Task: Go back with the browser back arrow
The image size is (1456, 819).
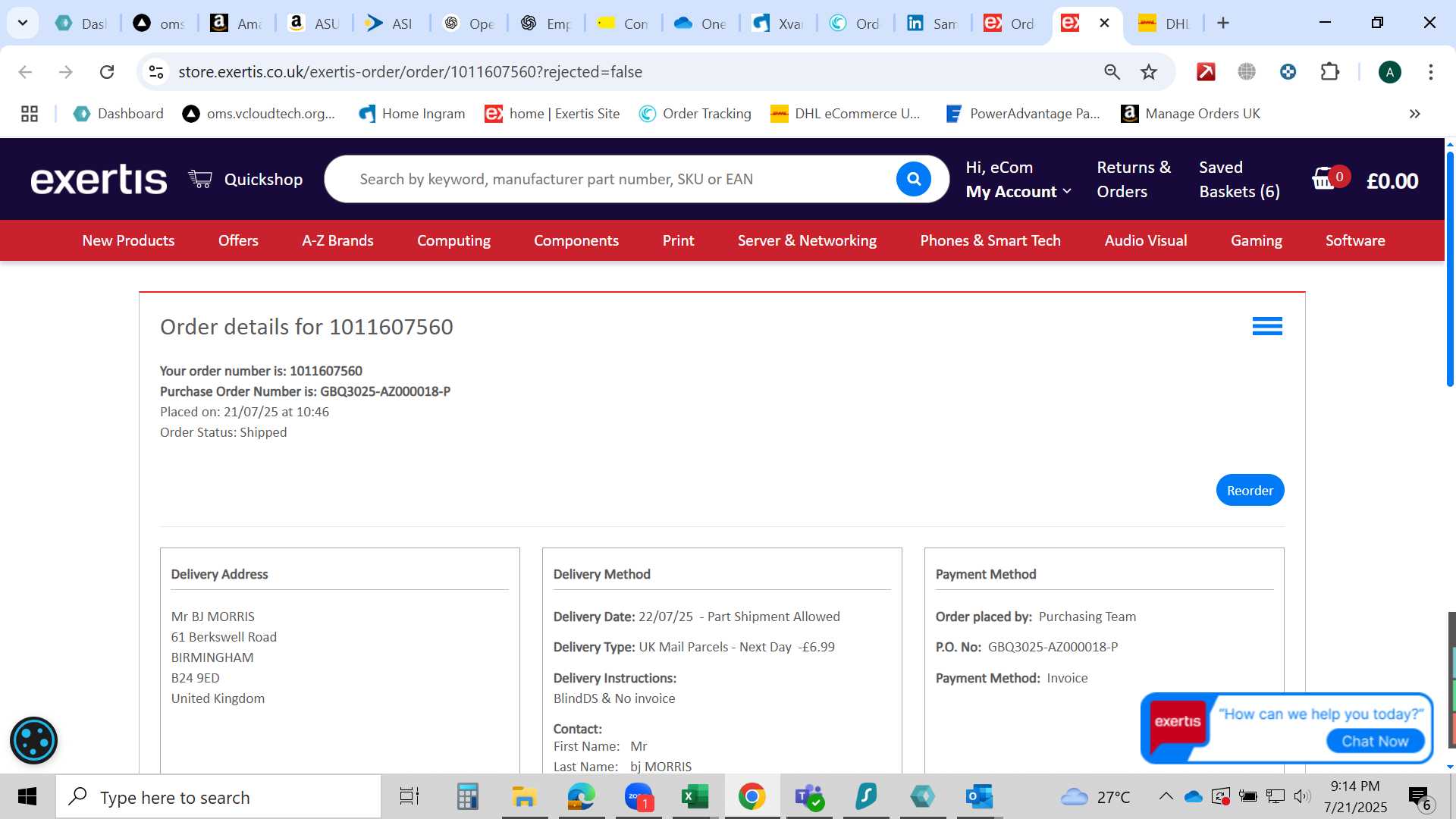Action: (25, 72)
